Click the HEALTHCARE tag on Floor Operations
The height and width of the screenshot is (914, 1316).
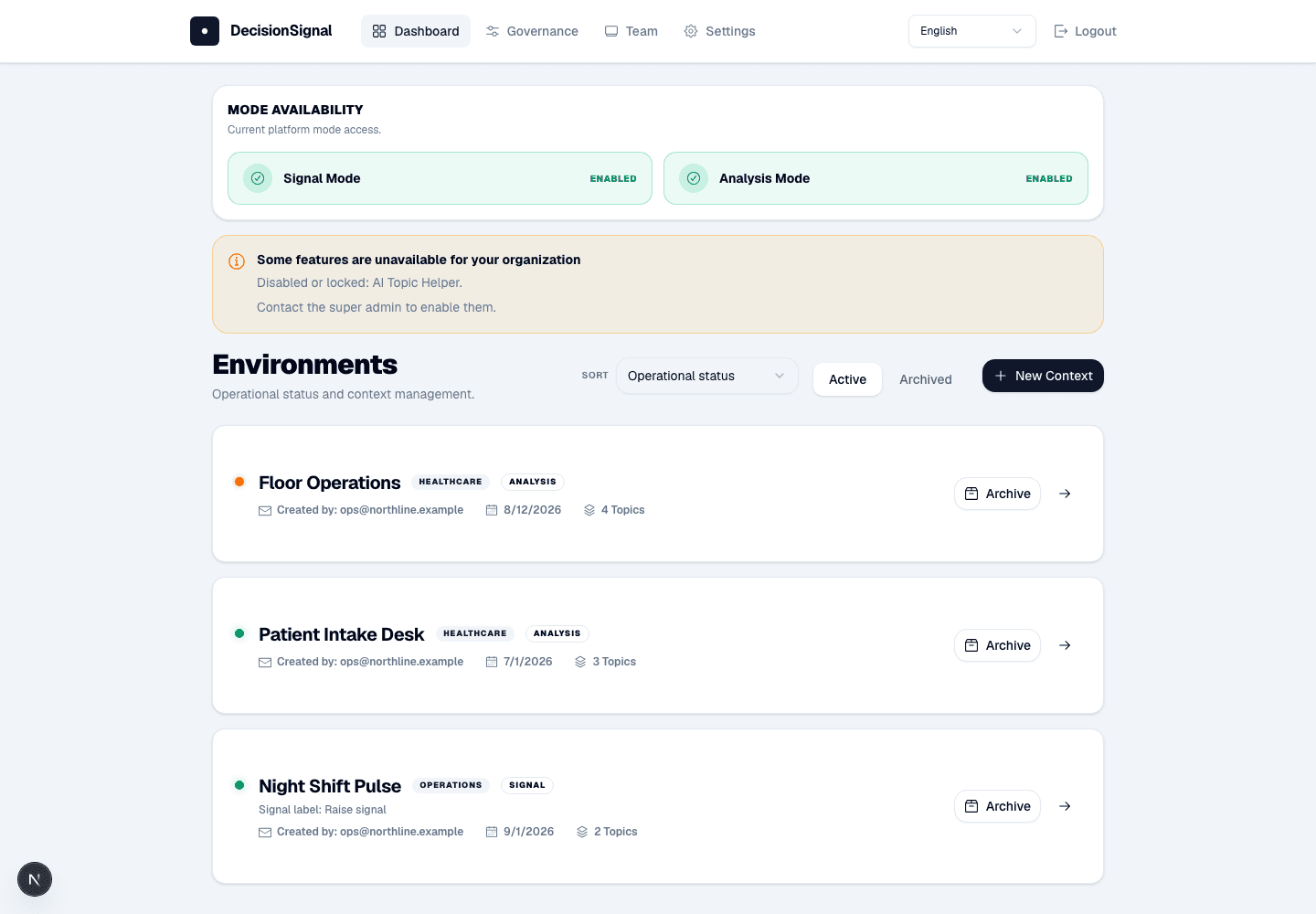451,482
